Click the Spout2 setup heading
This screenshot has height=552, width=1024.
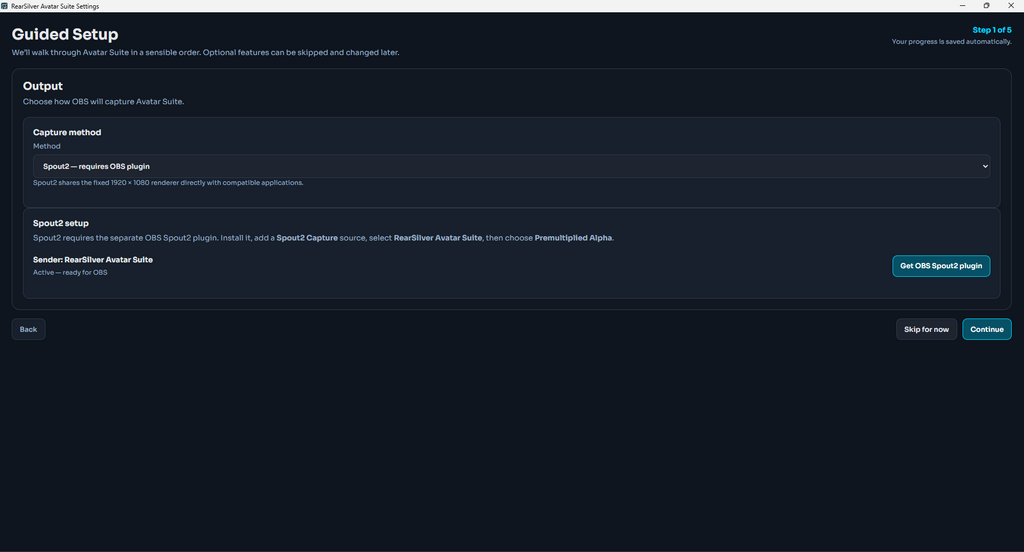(x=61, y=223)
